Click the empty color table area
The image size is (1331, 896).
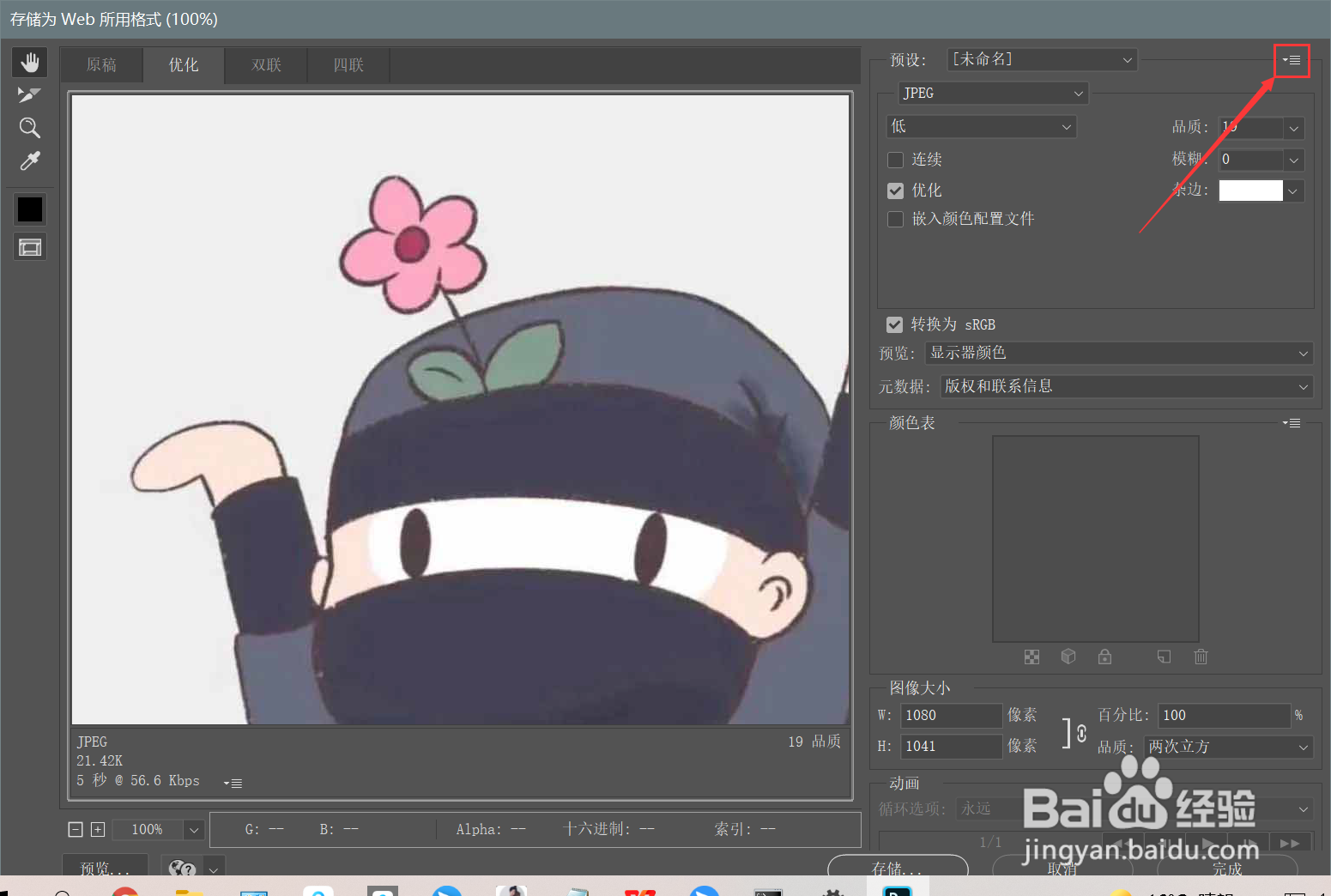pos(1096,539)
